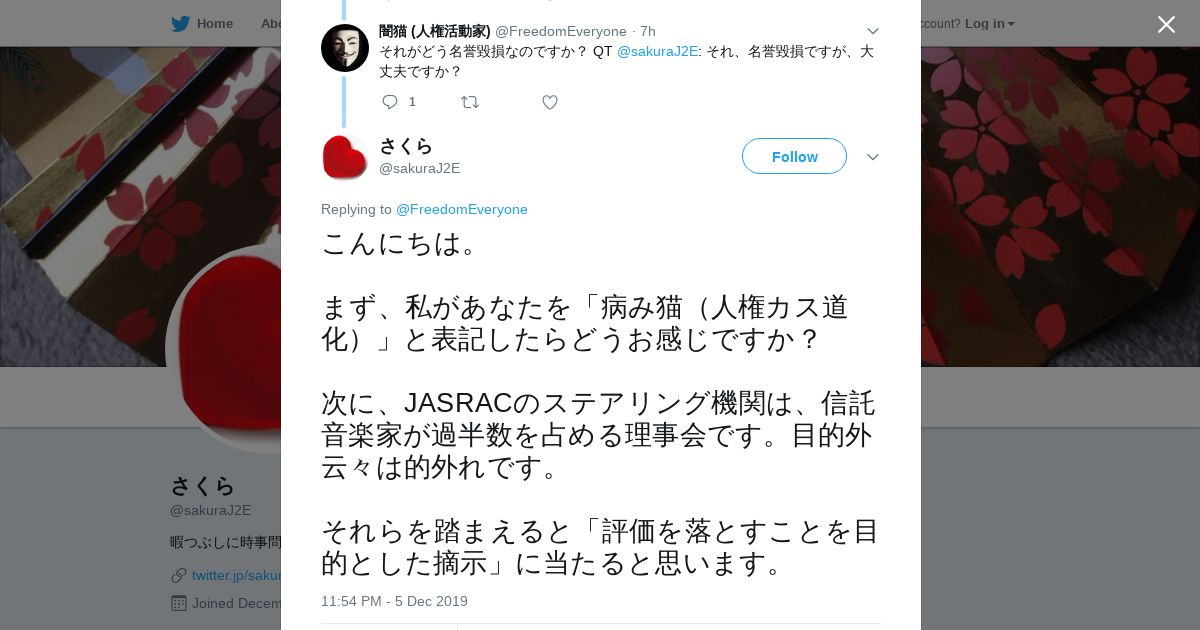Expand the chevron menu on the 闇猫 tweet
Screen dimensions: 1200x630
pyautogui.click(x=873, y=31)
